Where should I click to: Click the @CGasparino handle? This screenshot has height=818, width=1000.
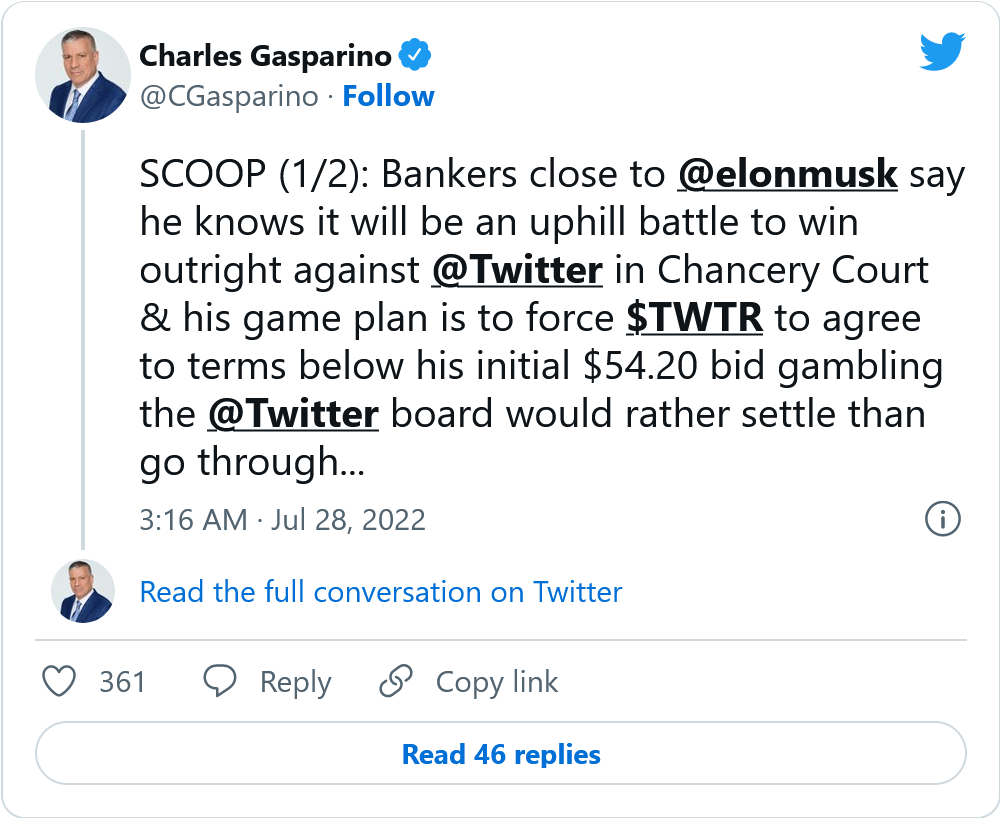coord(229,97)
